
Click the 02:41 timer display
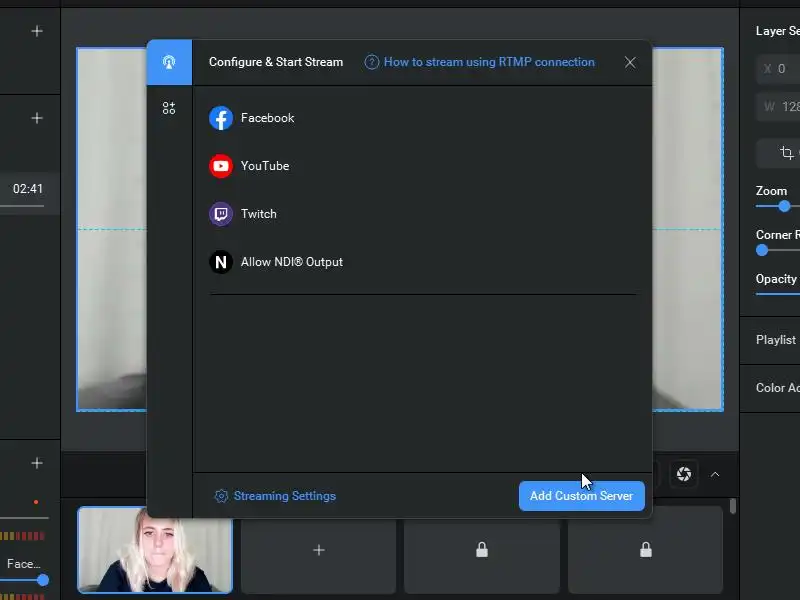click(28, 189)
